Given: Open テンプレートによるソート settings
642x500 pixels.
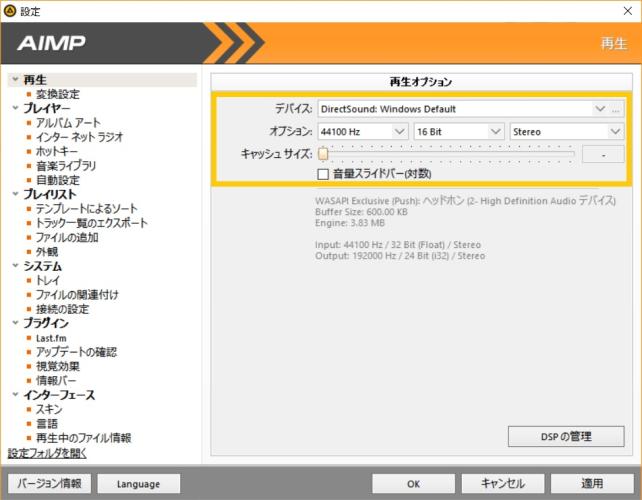Looking at the screenshot, I should click(x=87, y=208).
